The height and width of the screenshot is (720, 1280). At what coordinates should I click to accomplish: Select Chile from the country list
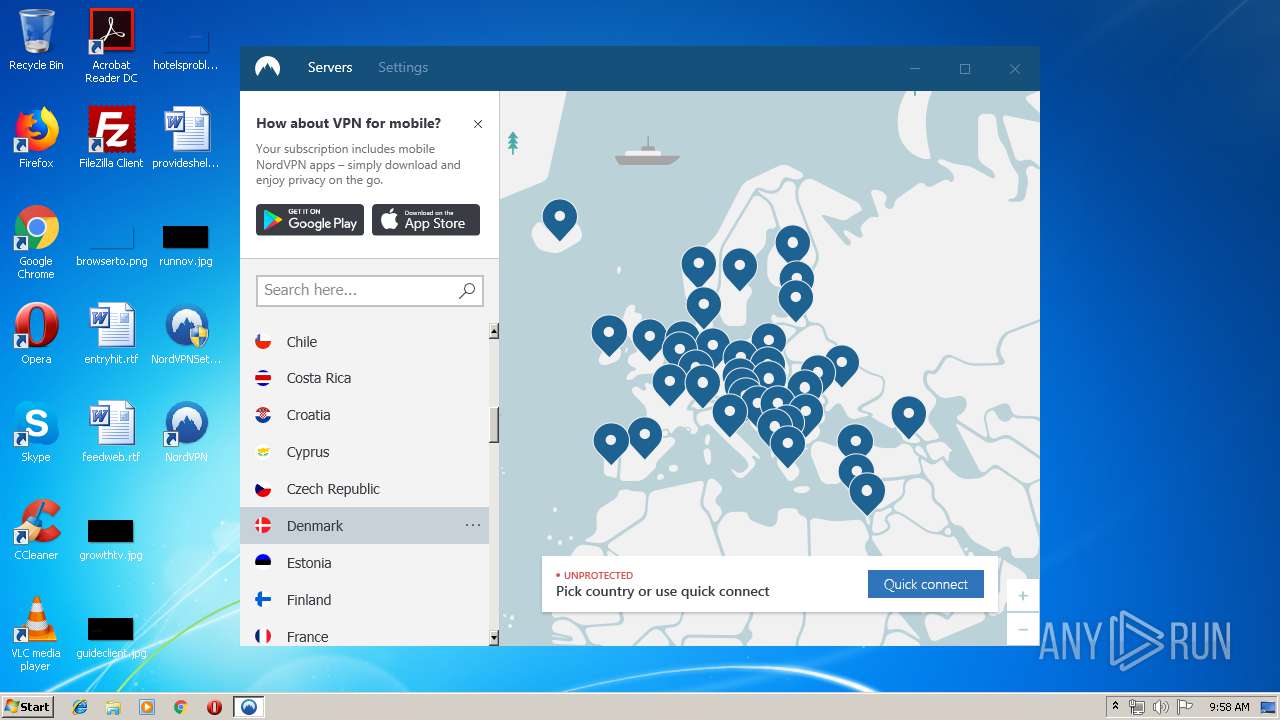click(x=364, y=342)
